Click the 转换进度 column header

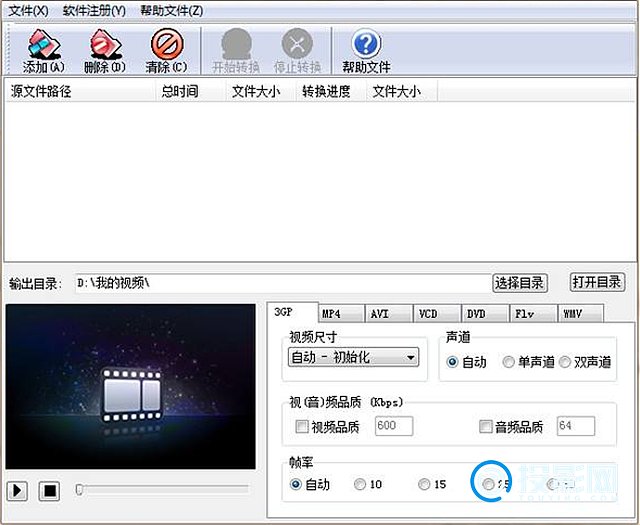click(x=331, y=91)
